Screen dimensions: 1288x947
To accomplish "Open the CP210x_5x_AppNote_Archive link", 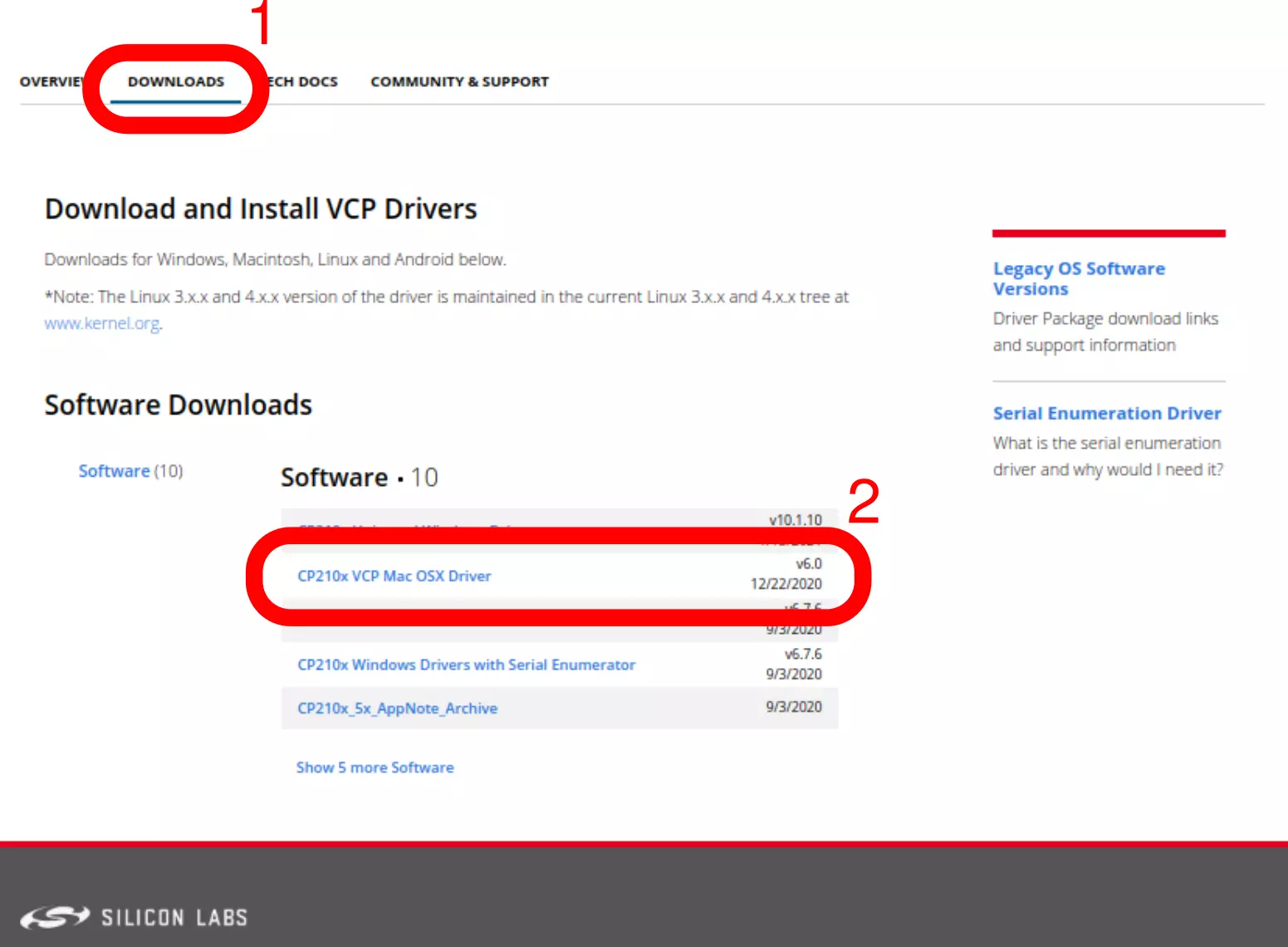I will [398, 709].
